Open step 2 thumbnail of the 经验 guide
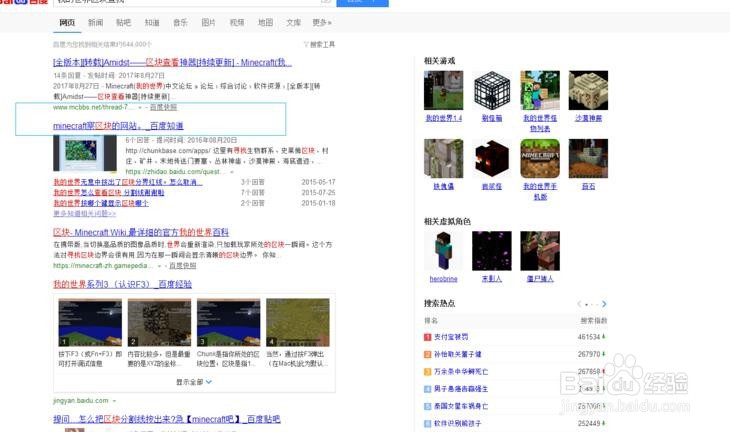 coord(159,323)
